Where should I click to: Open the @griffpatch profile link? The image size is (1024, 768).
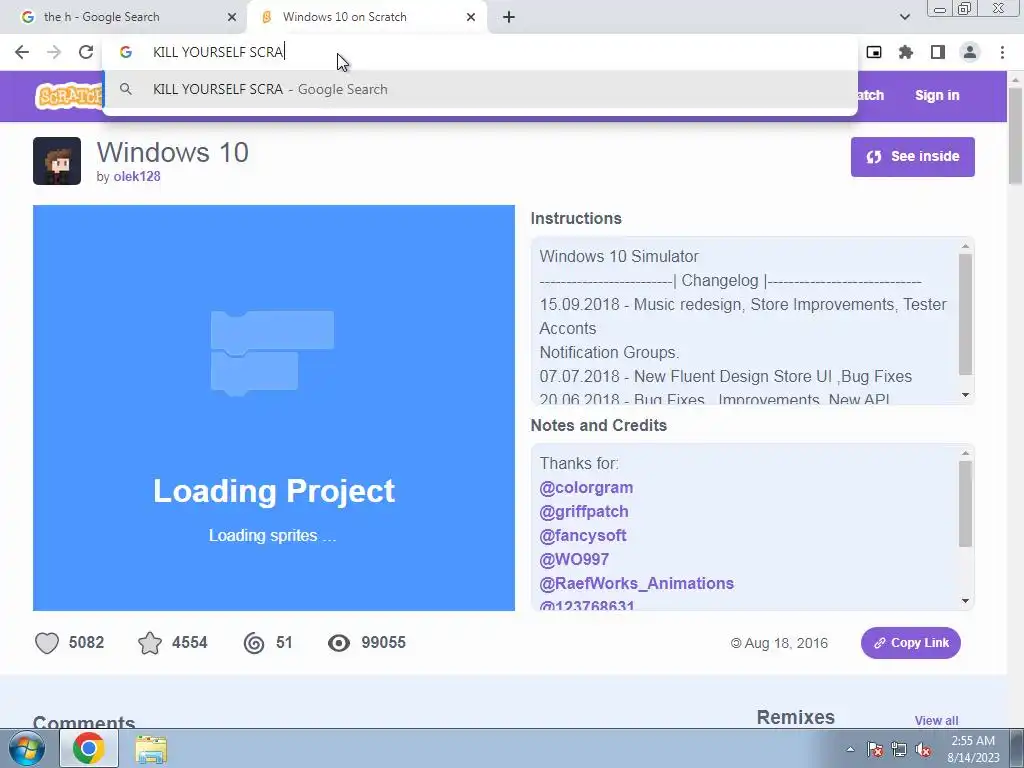584,512
